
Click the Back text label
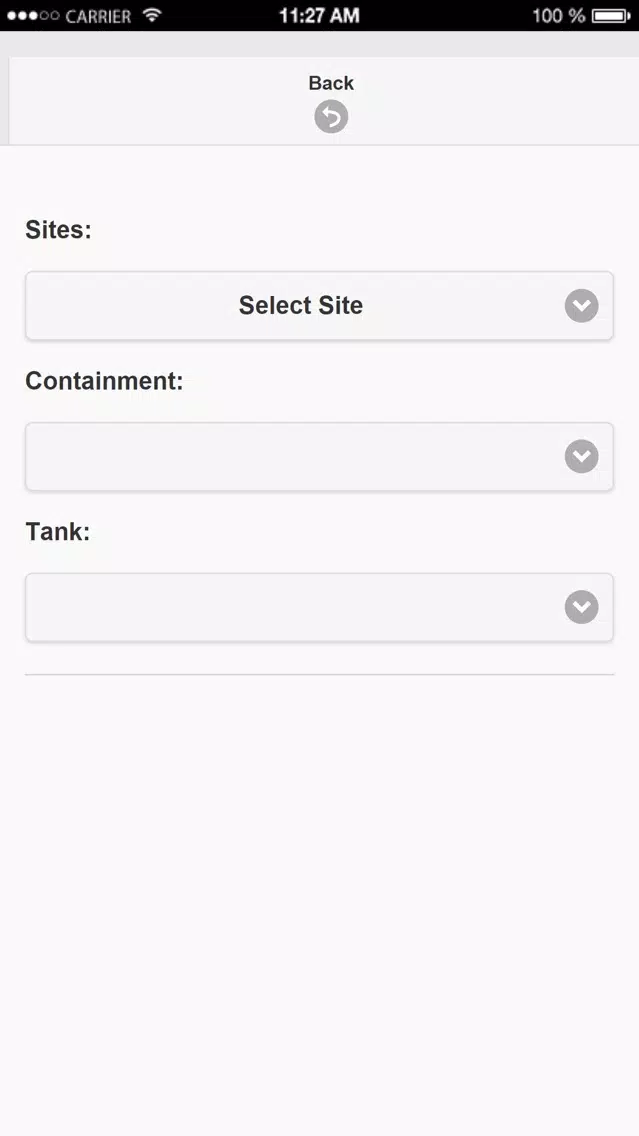pyautogui.click(x=331, y=83)
